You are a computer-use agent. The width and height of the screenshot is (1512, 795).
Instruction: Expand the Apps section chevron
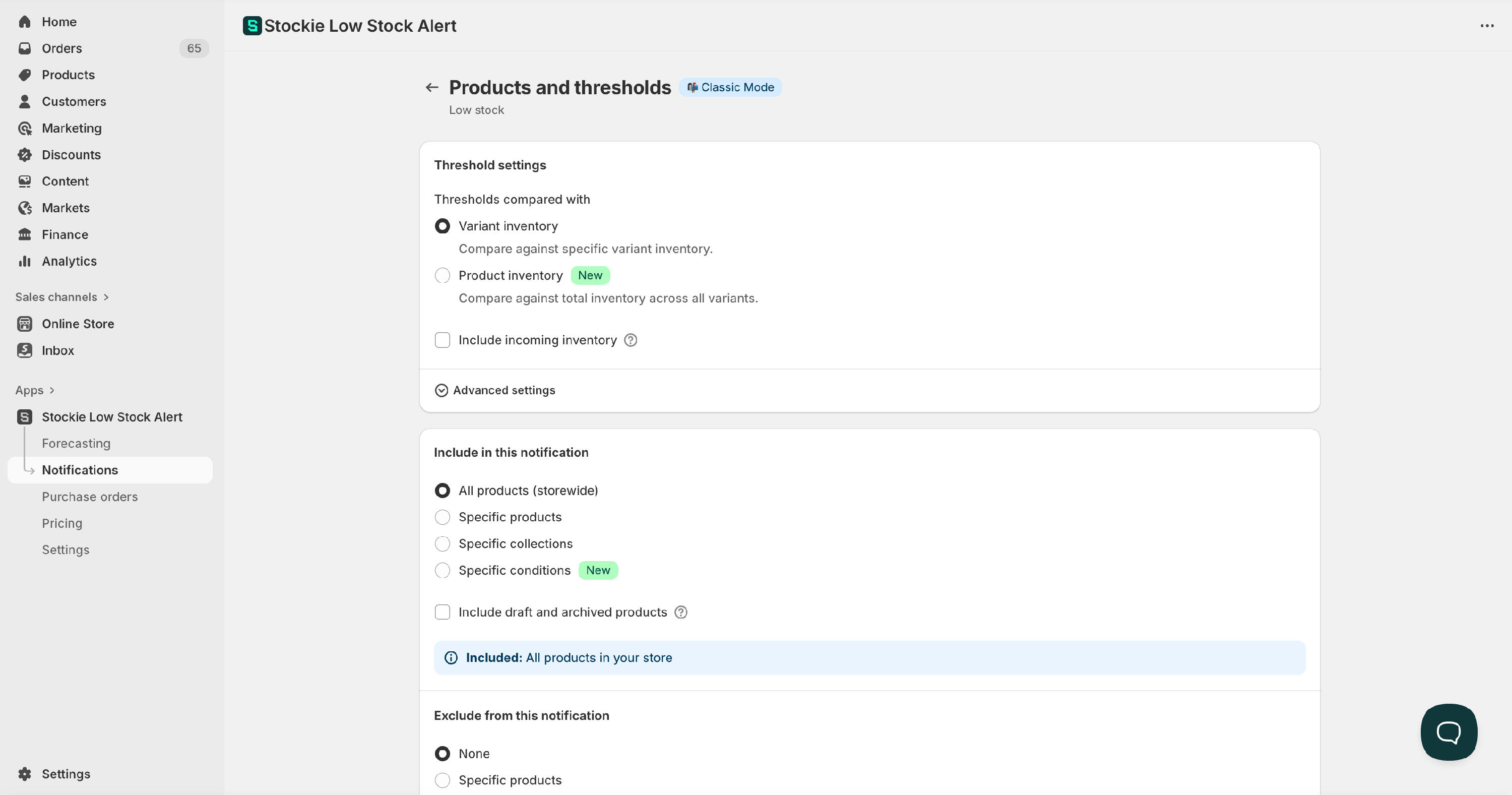pos(52,391)
